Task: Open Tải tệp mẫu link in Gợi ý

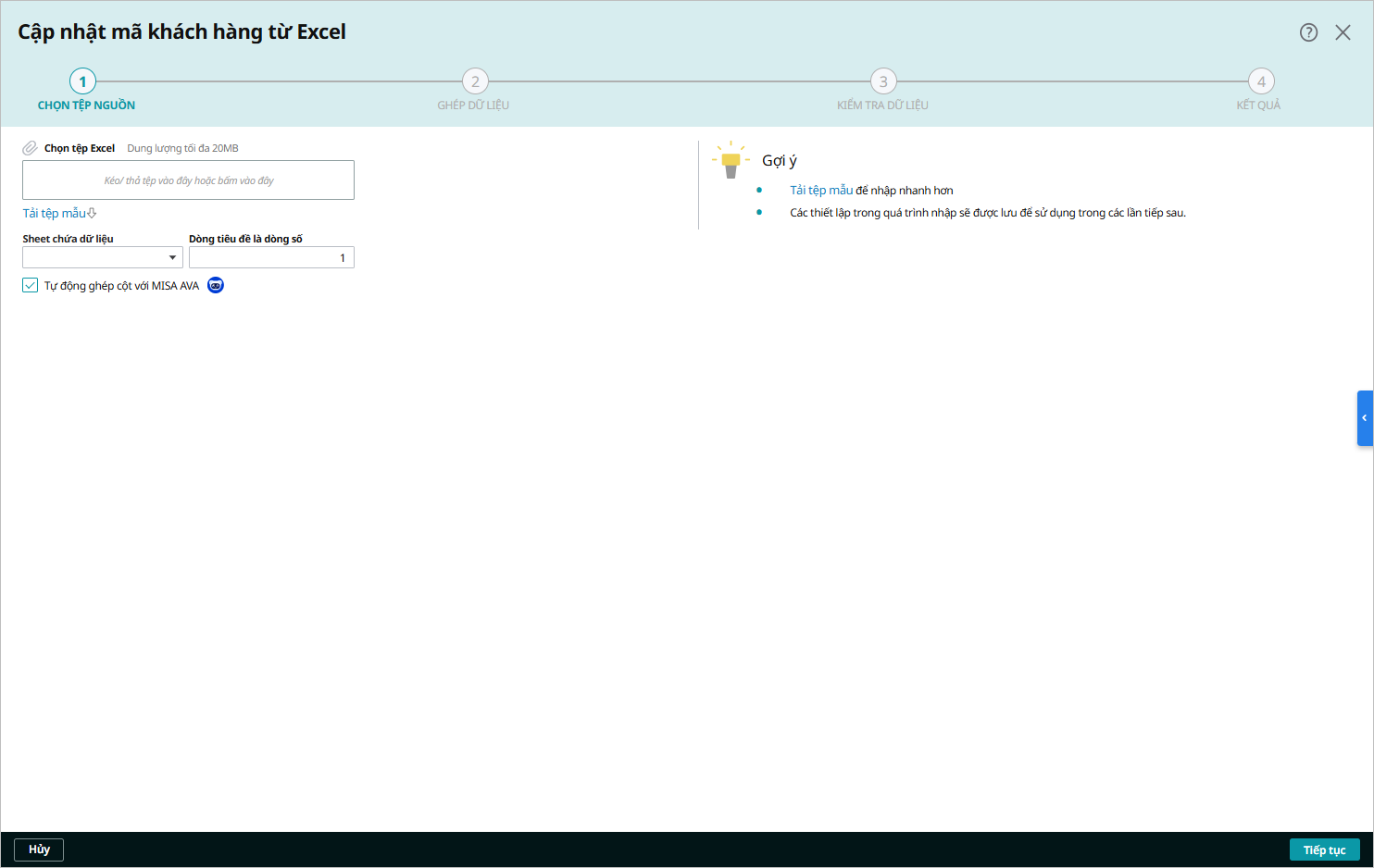Action: (x=820, y=190)
